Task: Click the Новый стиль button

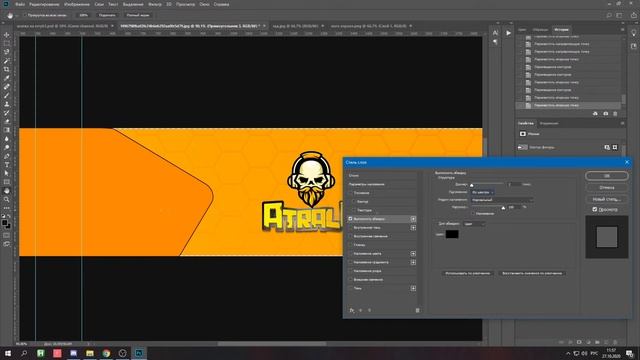Action: 607,199
